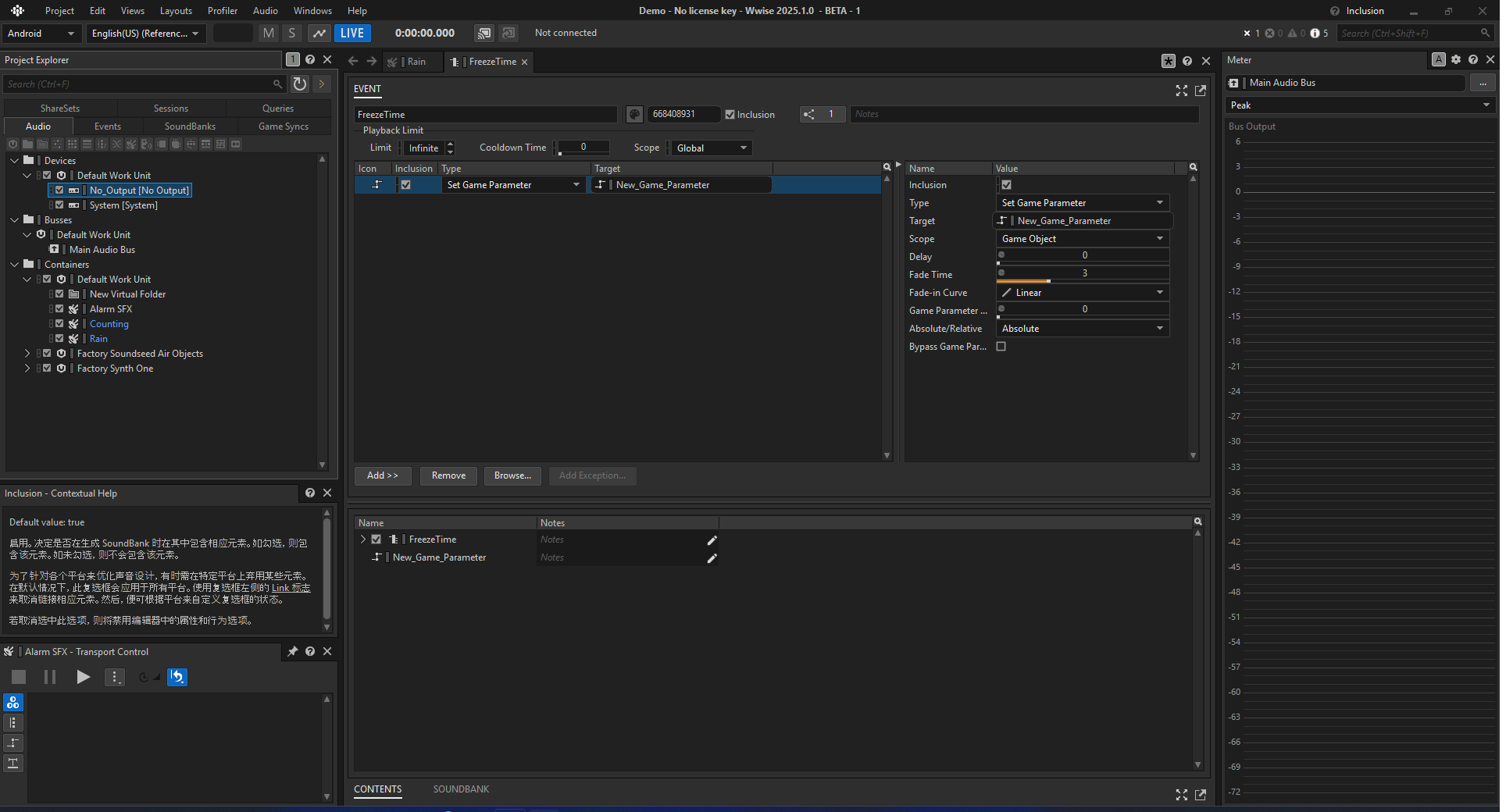
Task: Open the Profiler menu
Action: pos(223,11)
